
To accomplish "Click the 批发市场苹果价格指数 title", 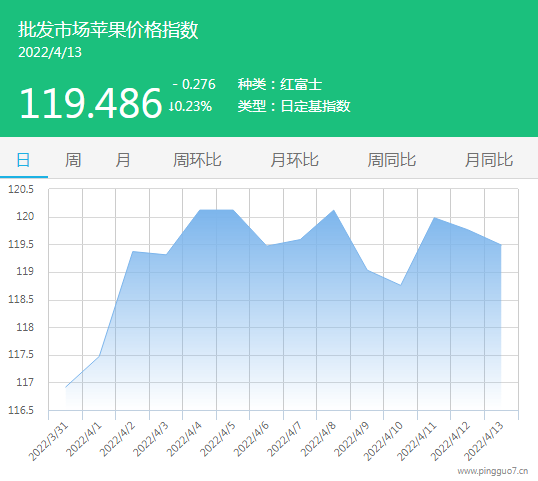I will pyautogui.click(x=108, y=30).
